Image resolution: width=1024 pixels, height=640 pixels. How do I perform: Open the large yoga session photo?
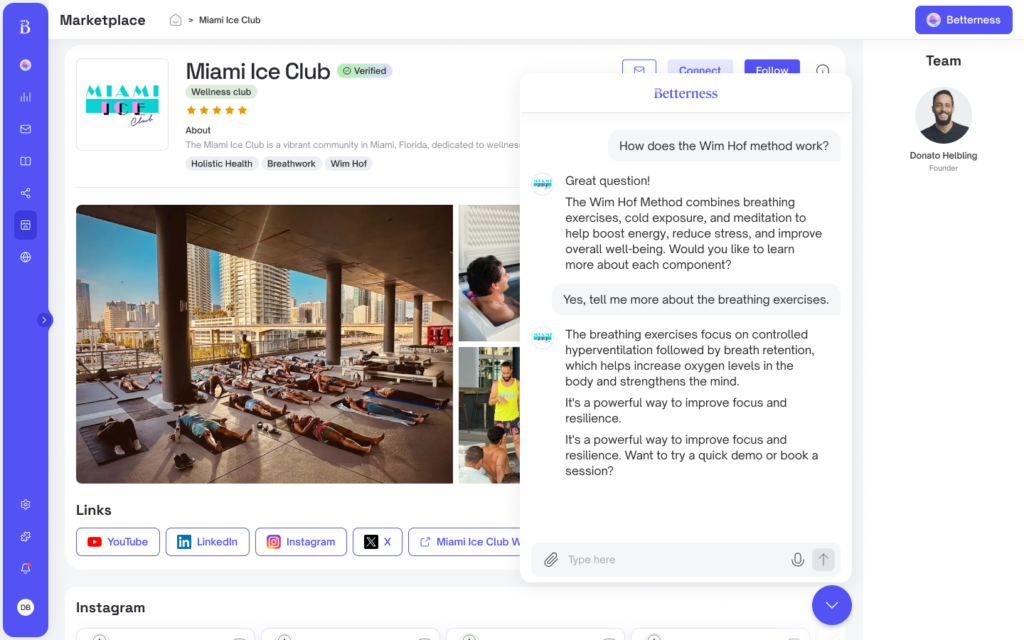[264, 344]
